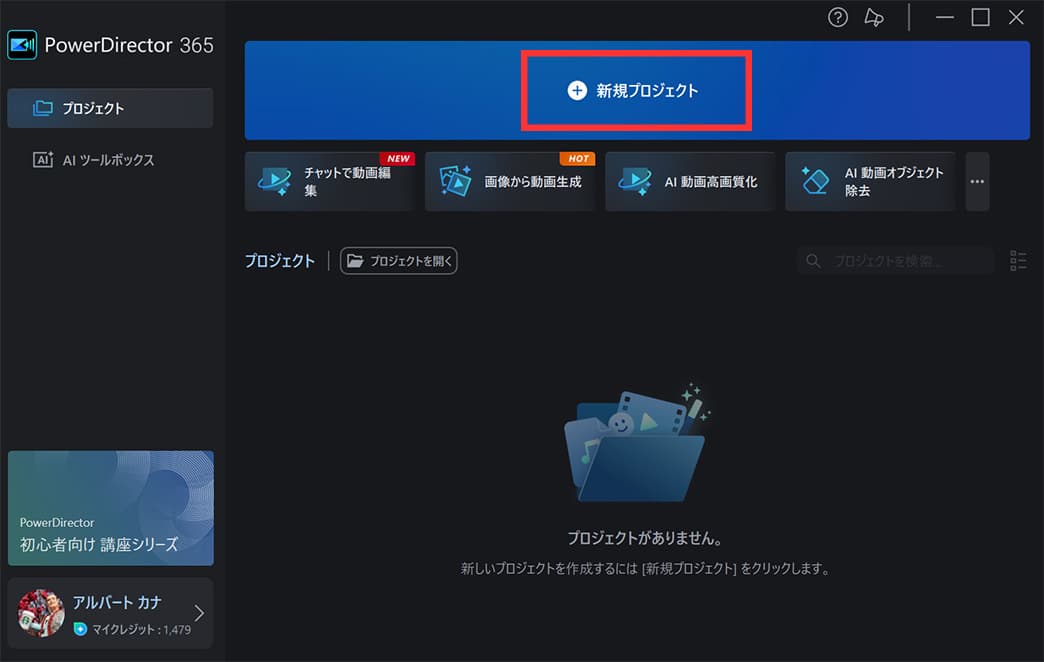Minimize the PowerDirector window
The image size is (1044, 662).
click(945, 17)
